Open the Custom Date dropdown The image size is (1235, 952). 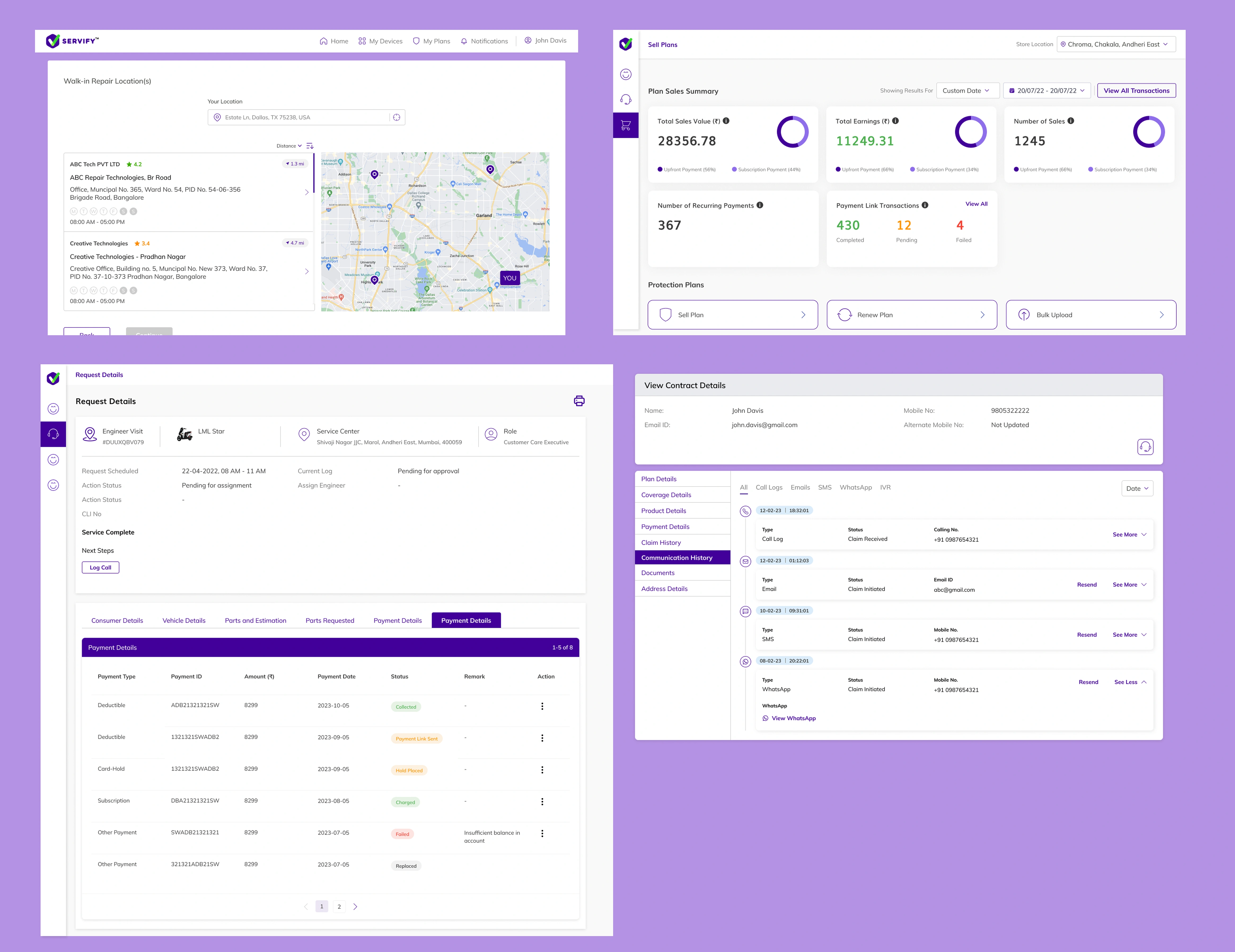pyautogui.click(x=967, y=90)
